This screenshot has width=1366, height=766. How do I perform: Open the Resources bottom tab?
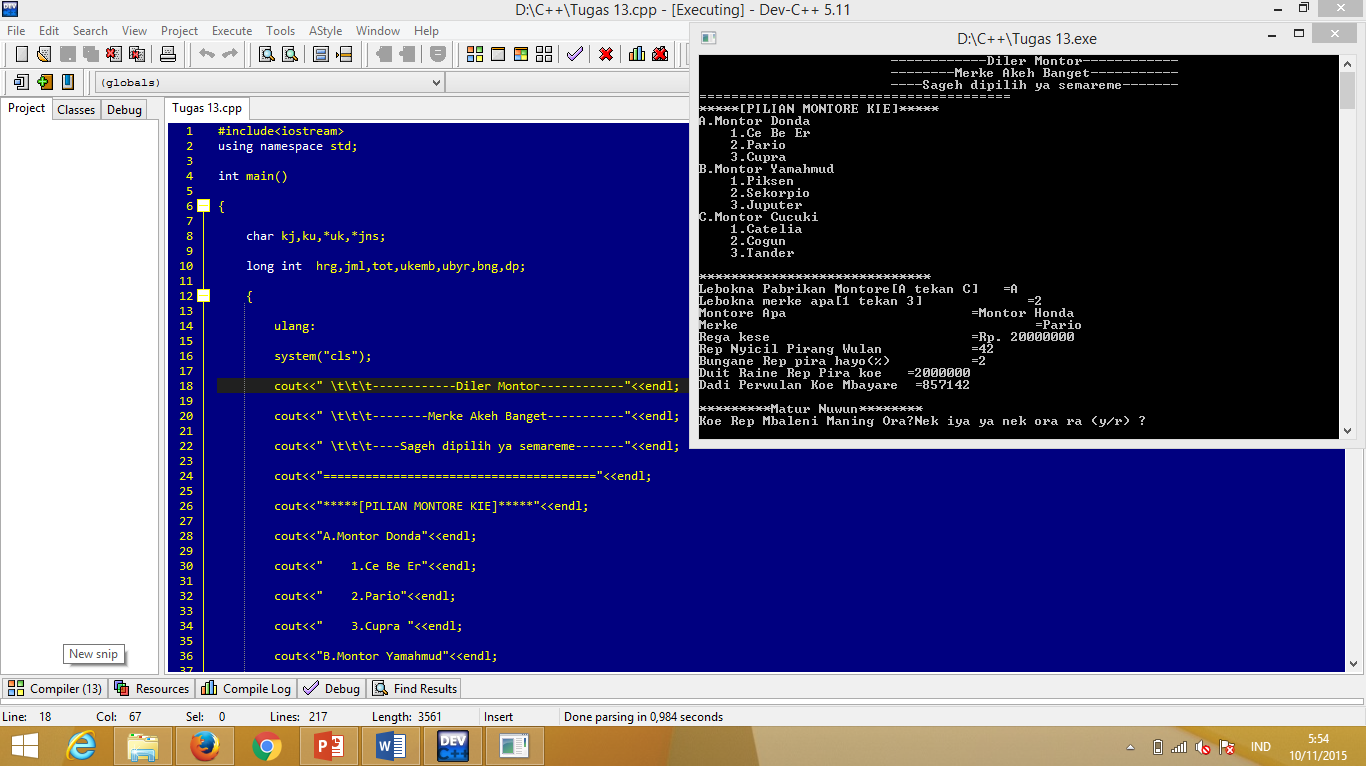coord(151,689)
